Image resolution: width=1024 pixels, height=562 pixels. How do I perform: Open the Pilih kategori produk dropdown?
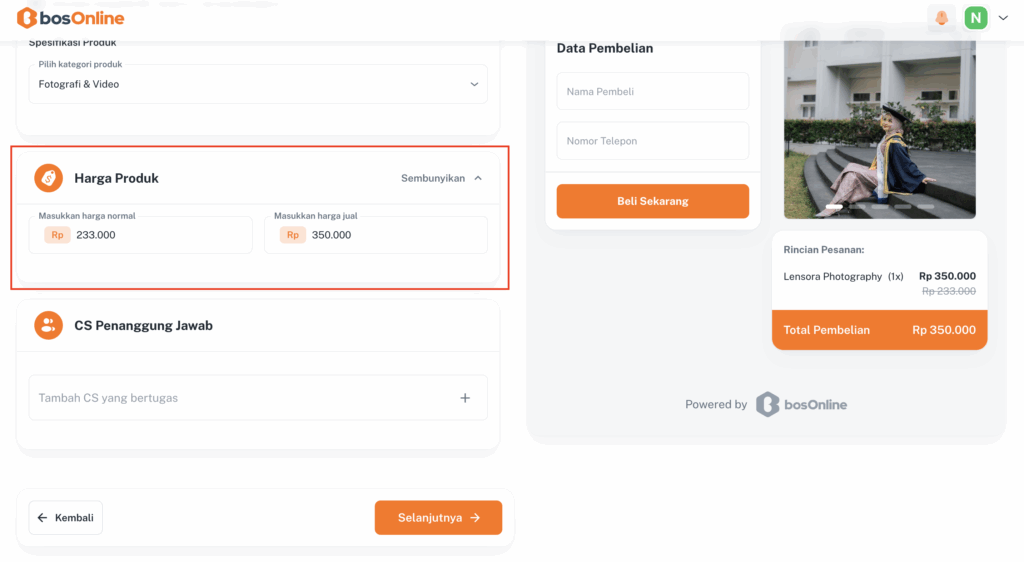(x=258, y=84)
